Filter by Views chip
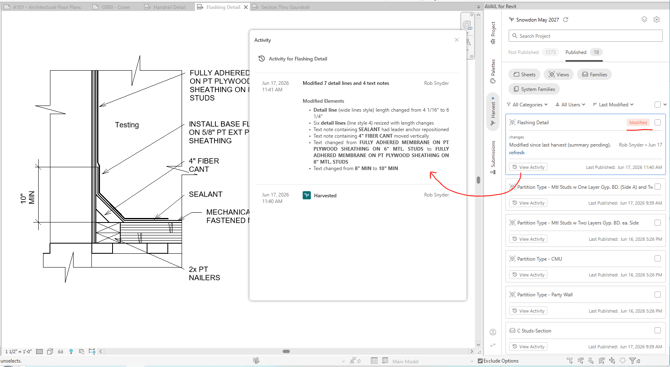Viewport: 670px width, 367px height. click(x=558, y=74)
